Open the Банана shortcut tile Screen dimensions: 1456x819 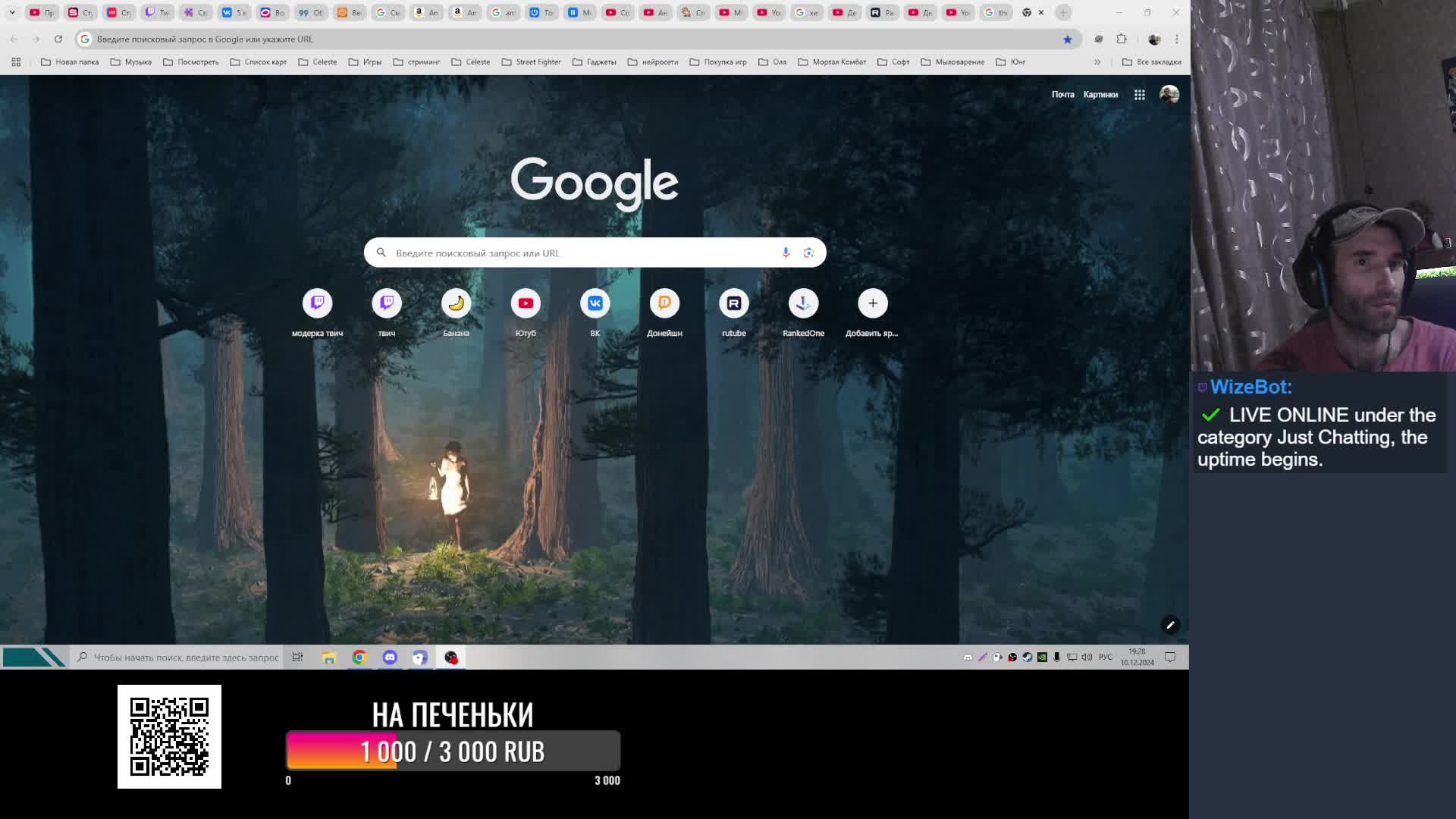[x=456, y=303]
